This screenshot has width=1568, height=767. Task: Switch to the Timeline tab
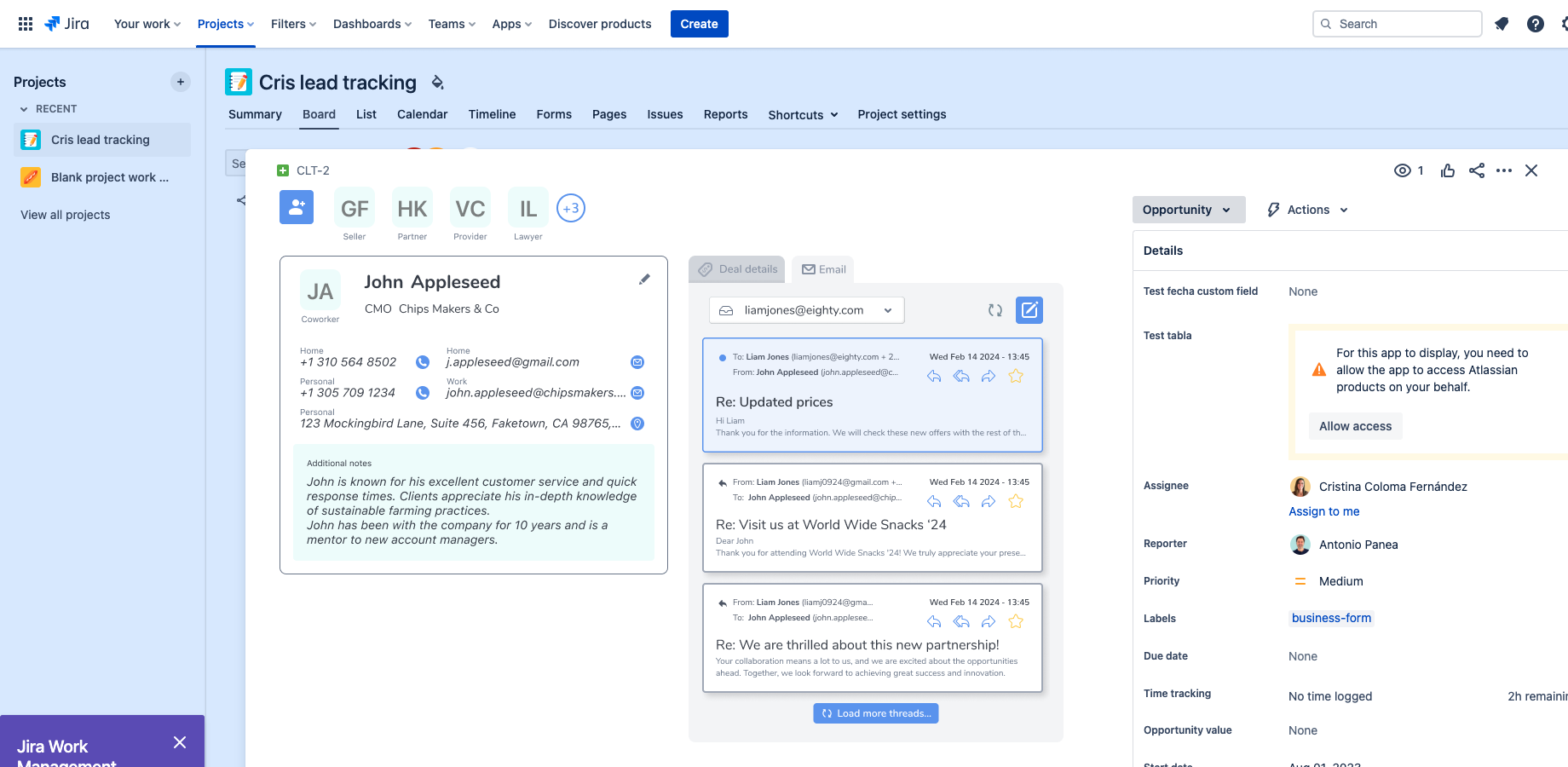point(492,114)
